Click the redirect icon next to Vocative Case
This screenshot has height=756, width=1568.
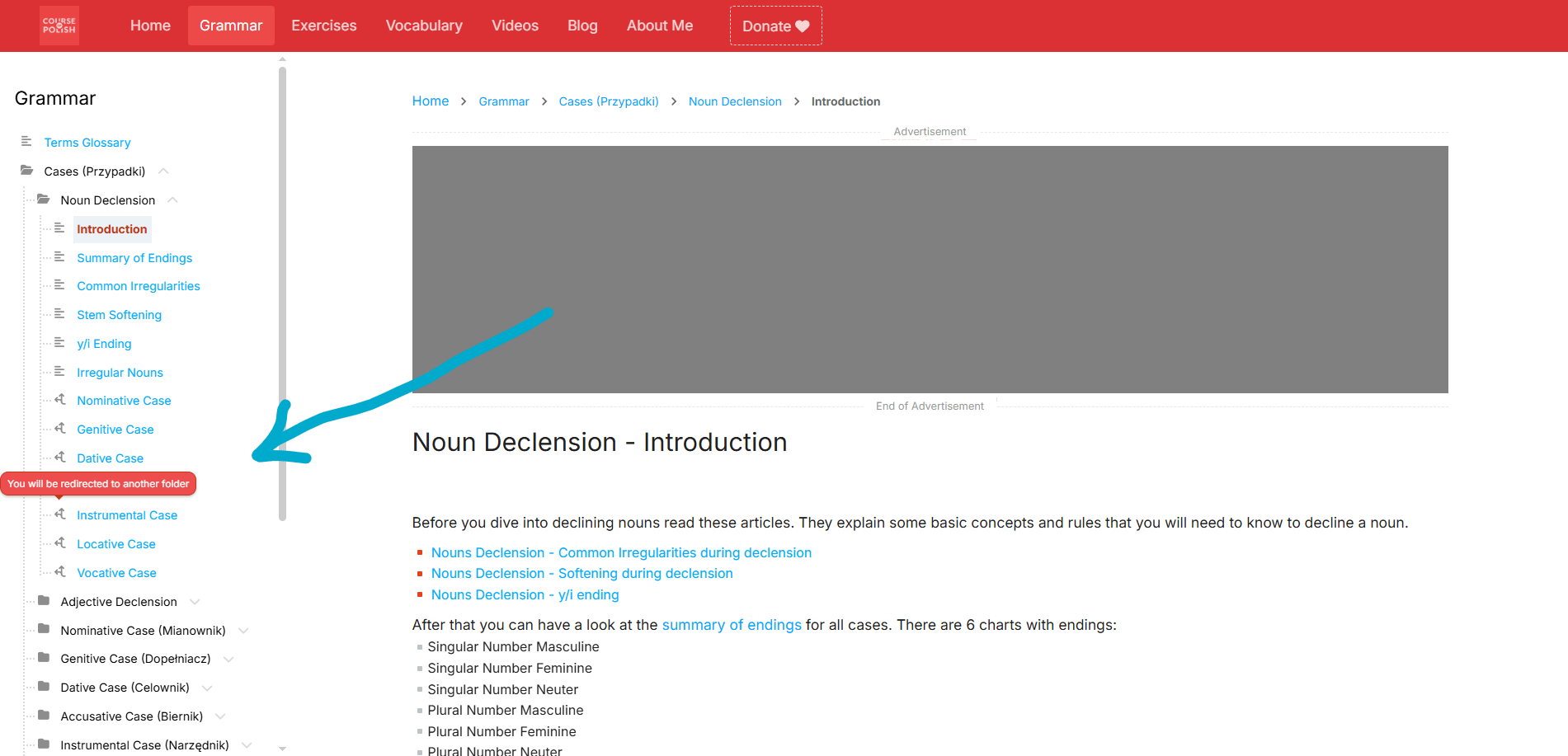pyautogui.click(x=59, y=572)
